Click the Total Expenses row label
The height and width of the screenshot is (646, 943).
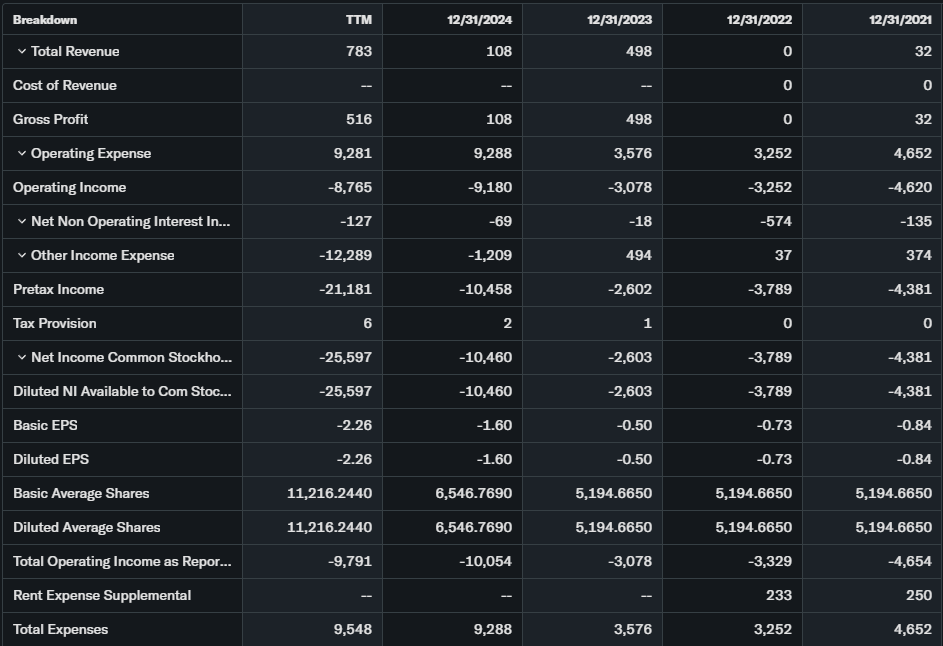(x=61, y=630)
